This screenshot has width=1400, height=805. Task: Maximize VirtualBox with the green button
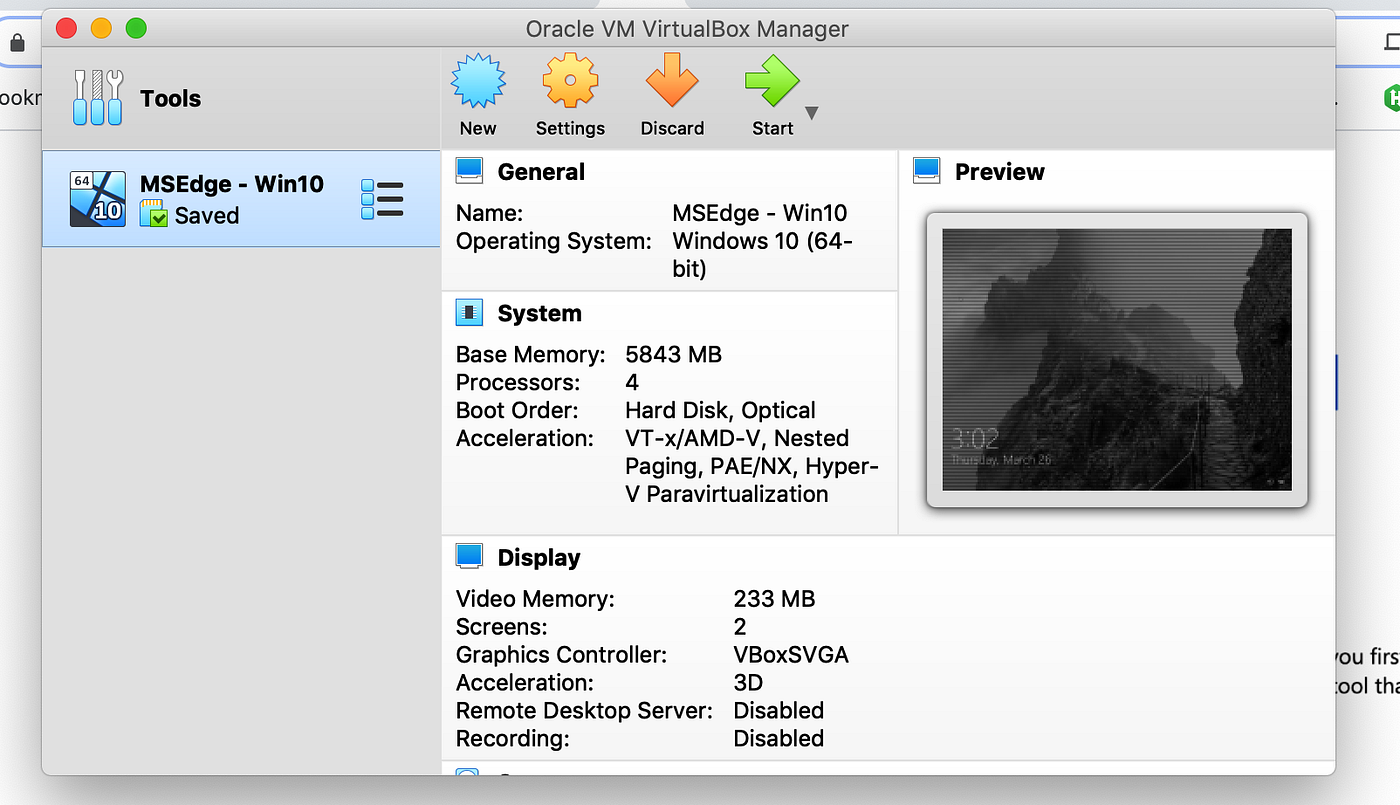tap(136, 28)
